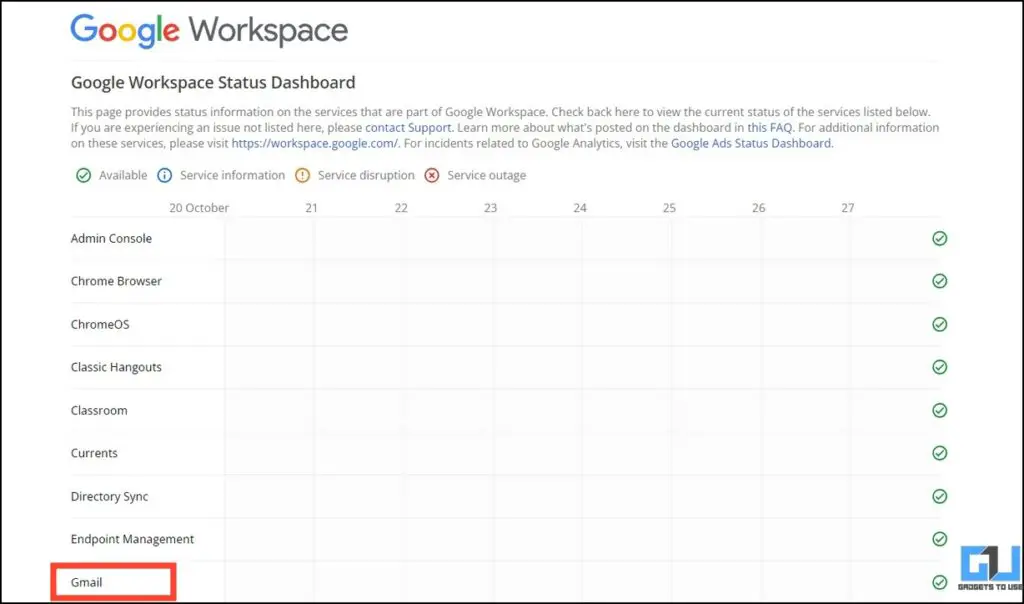Click the status check icon for ChromeOS
This screenshot has width=1024, height=604.
939,324
